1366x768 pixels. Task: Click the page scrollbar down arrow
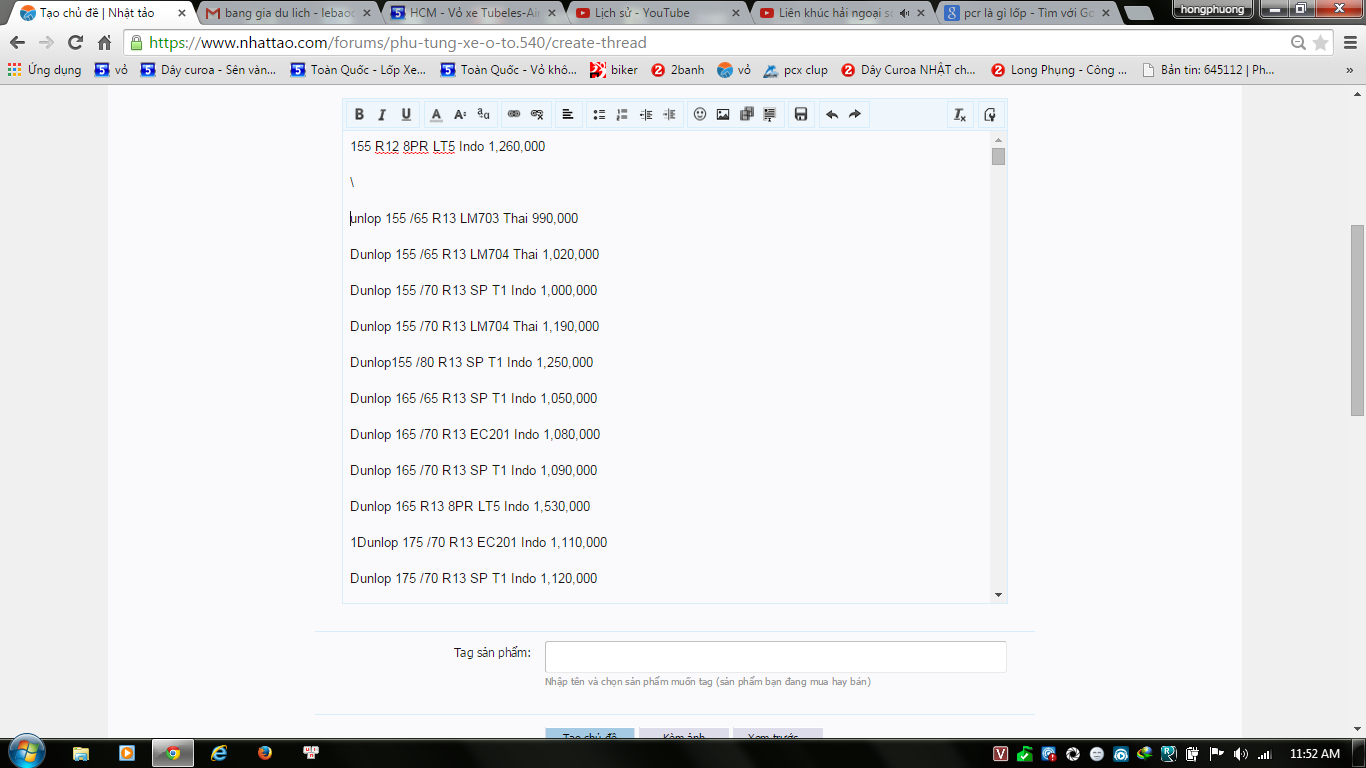[x=1357, y=730]
